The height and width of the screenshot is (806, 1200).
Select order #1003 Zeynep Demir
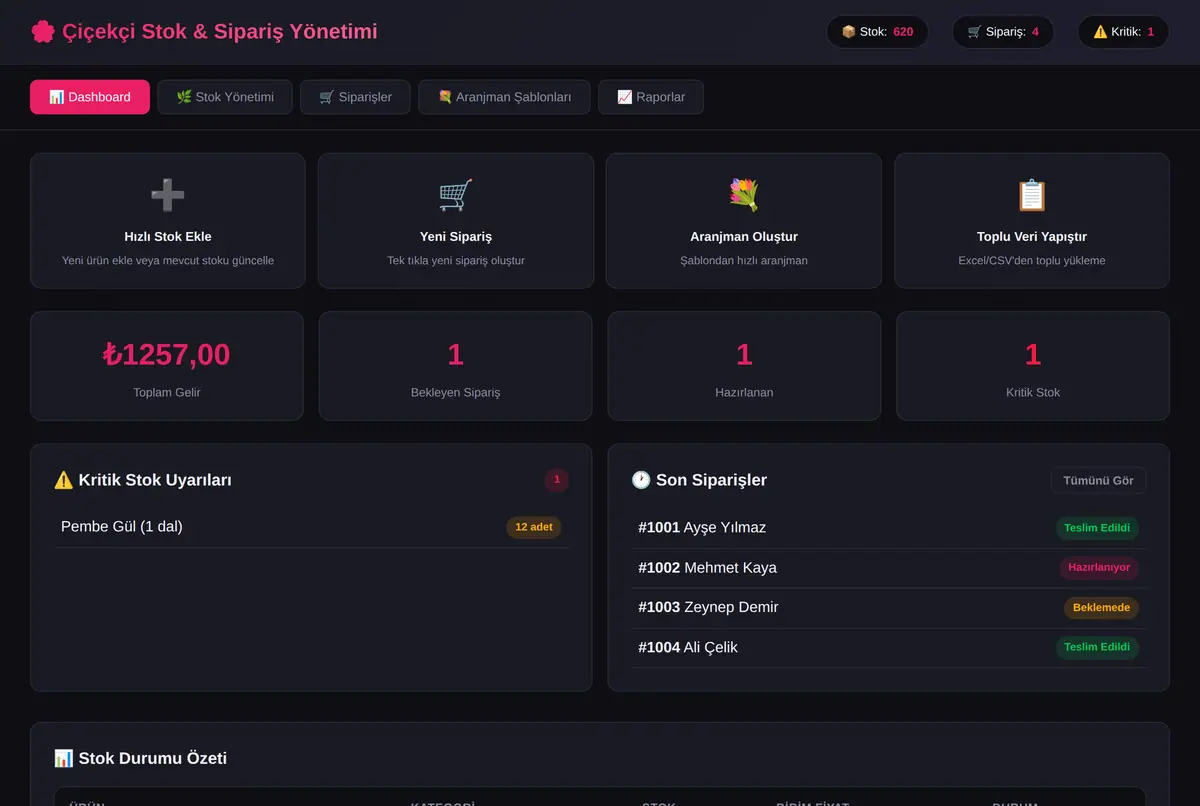click(x=890, y=608)
